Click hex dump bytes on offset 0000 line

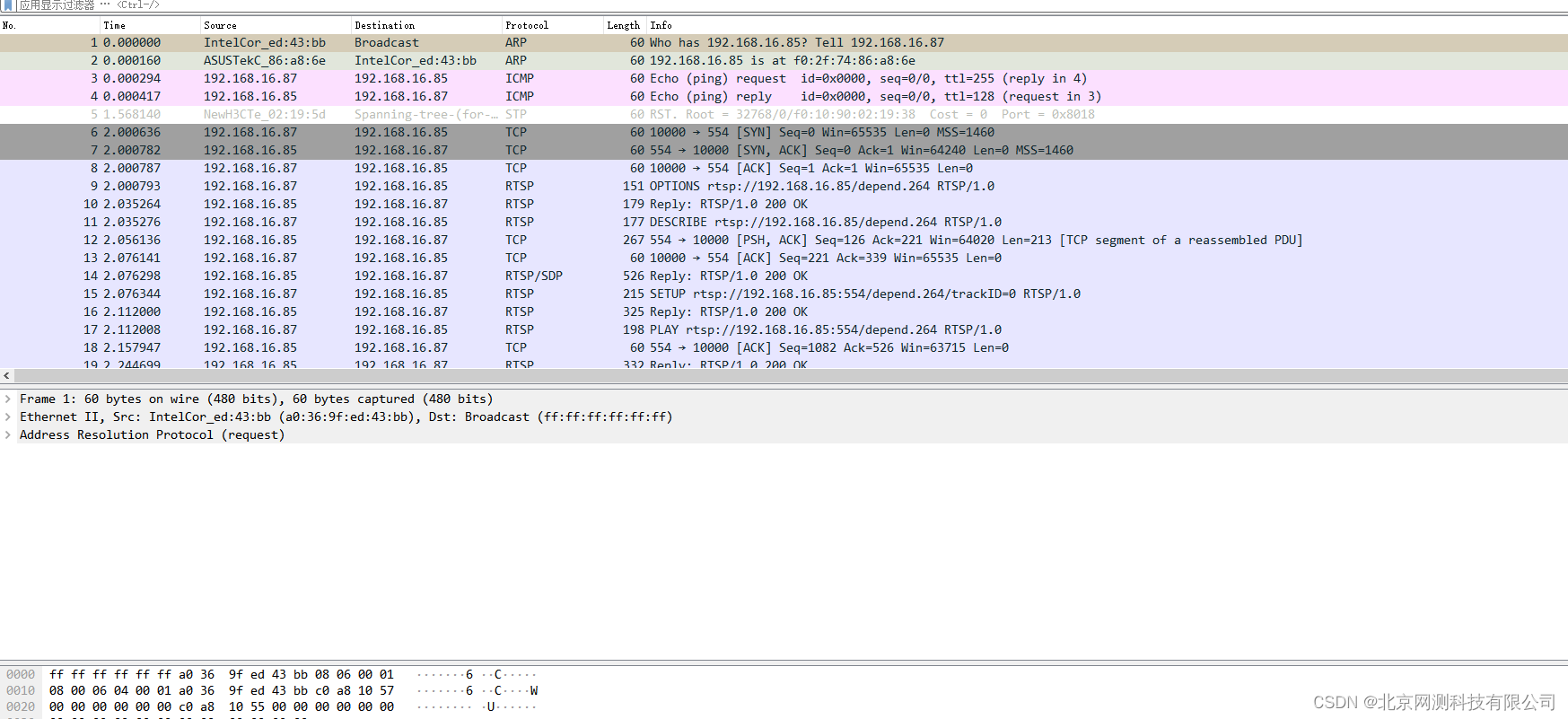[222, 674]
